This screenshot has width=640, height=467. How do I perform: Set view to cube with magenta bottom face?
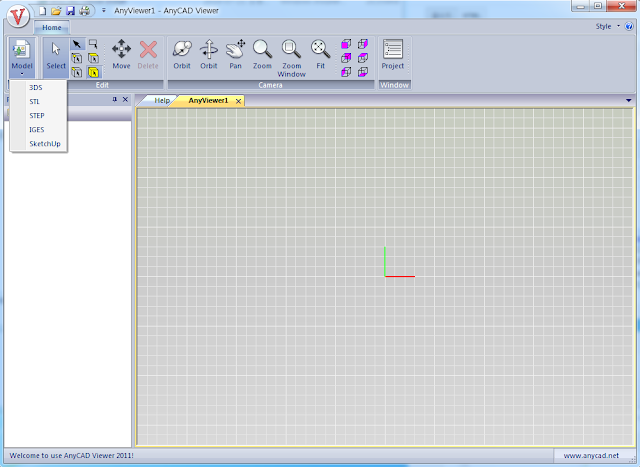pos(363,72)
